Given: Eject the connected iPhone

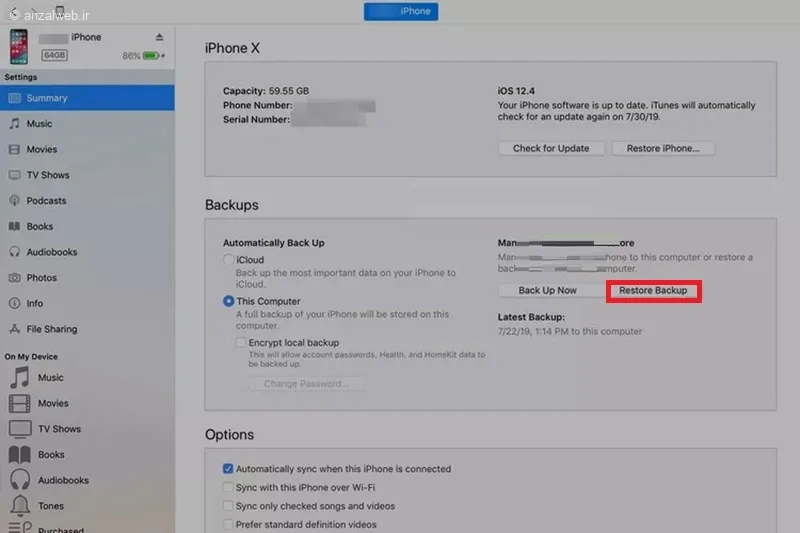Looking at the screenshot, I should pos(159,37).
